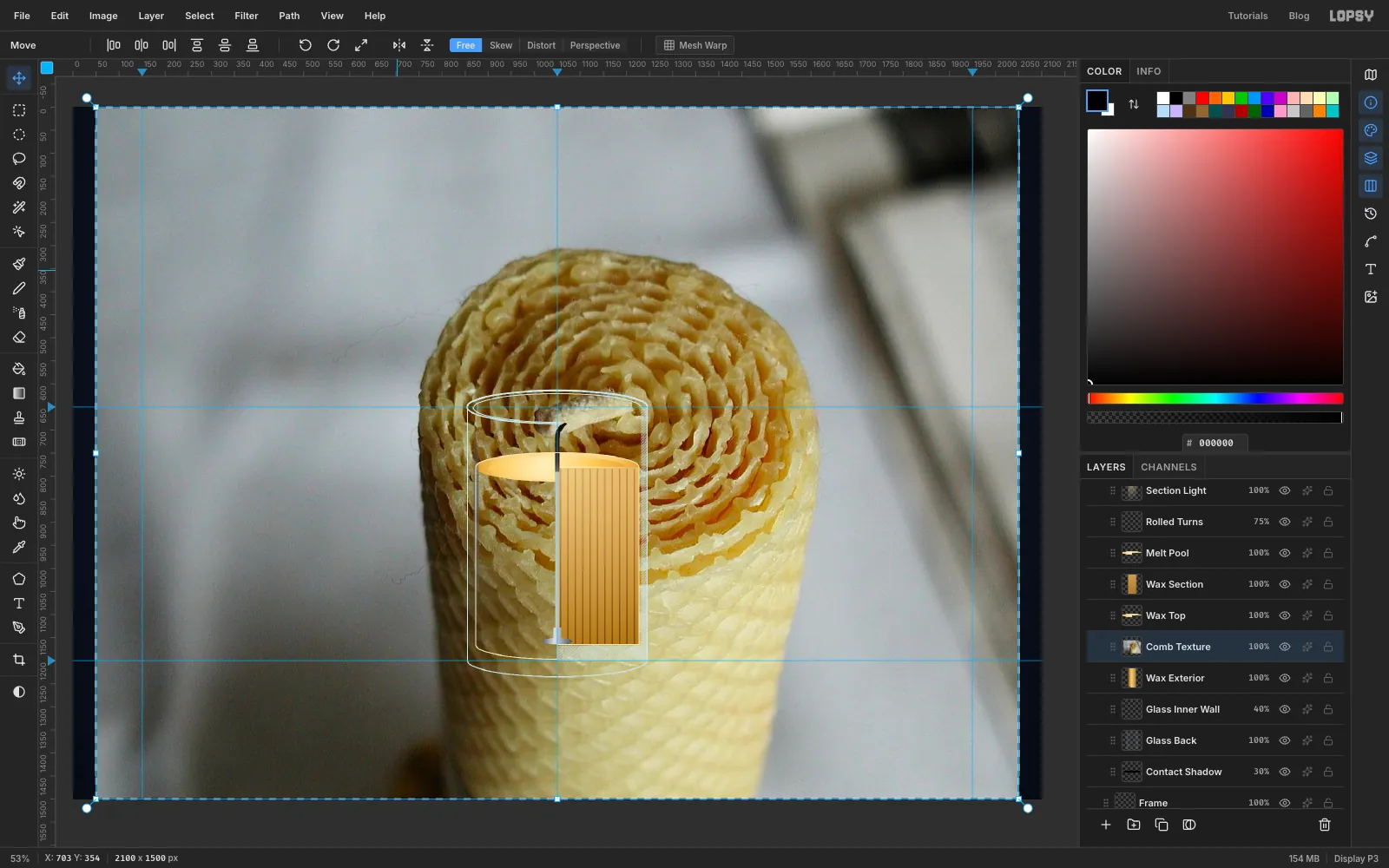This screenshot has width=1389, height=868.
Task: Select the gradient tool
Action: coord(19,393)
